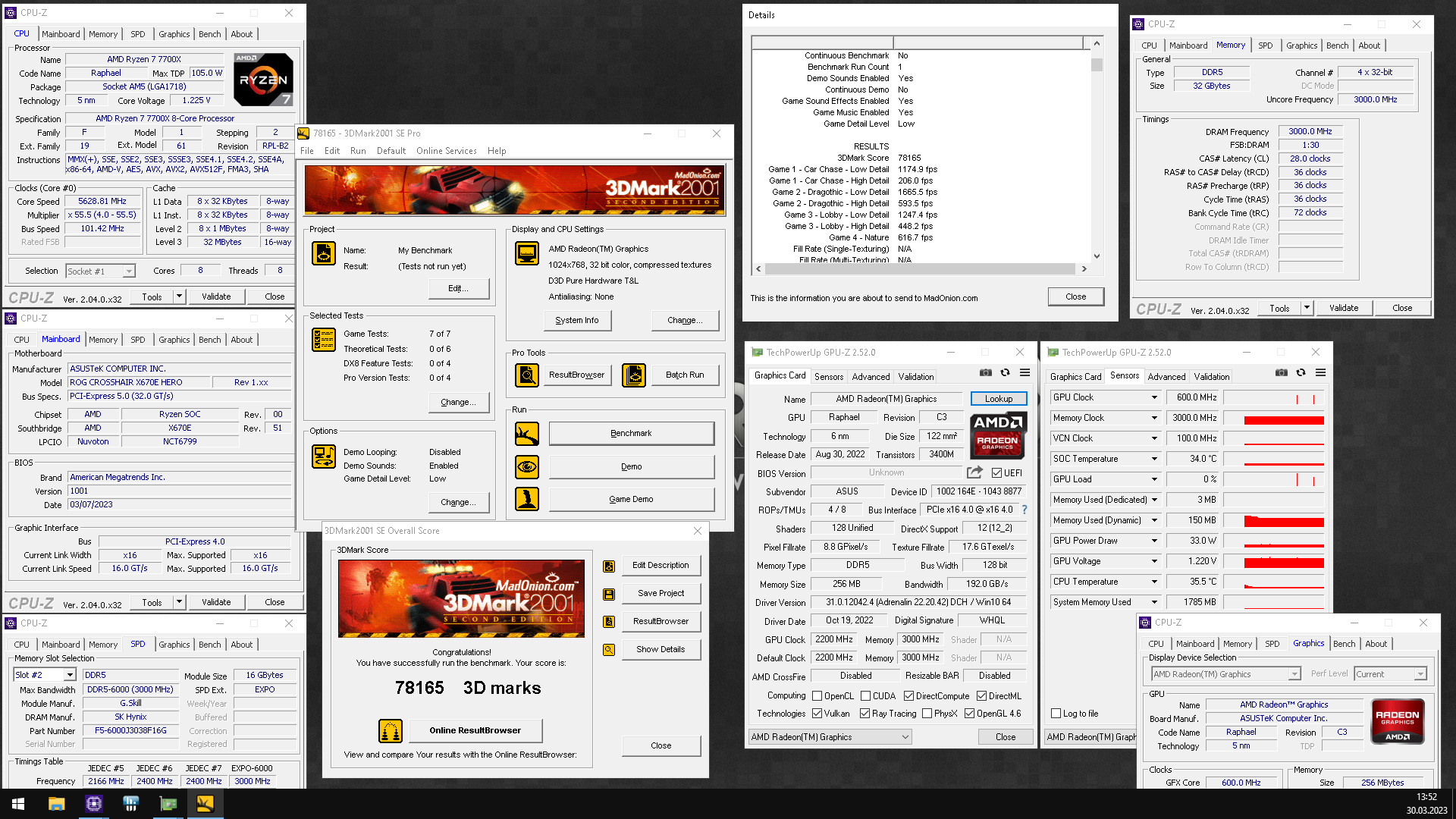Expand the Memory Clock sensor dropdown

coord(1154,418)
